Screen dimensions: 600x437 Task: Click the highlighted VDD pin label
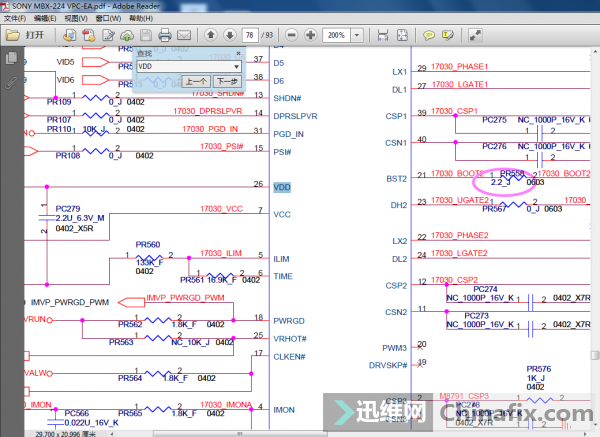282,188
